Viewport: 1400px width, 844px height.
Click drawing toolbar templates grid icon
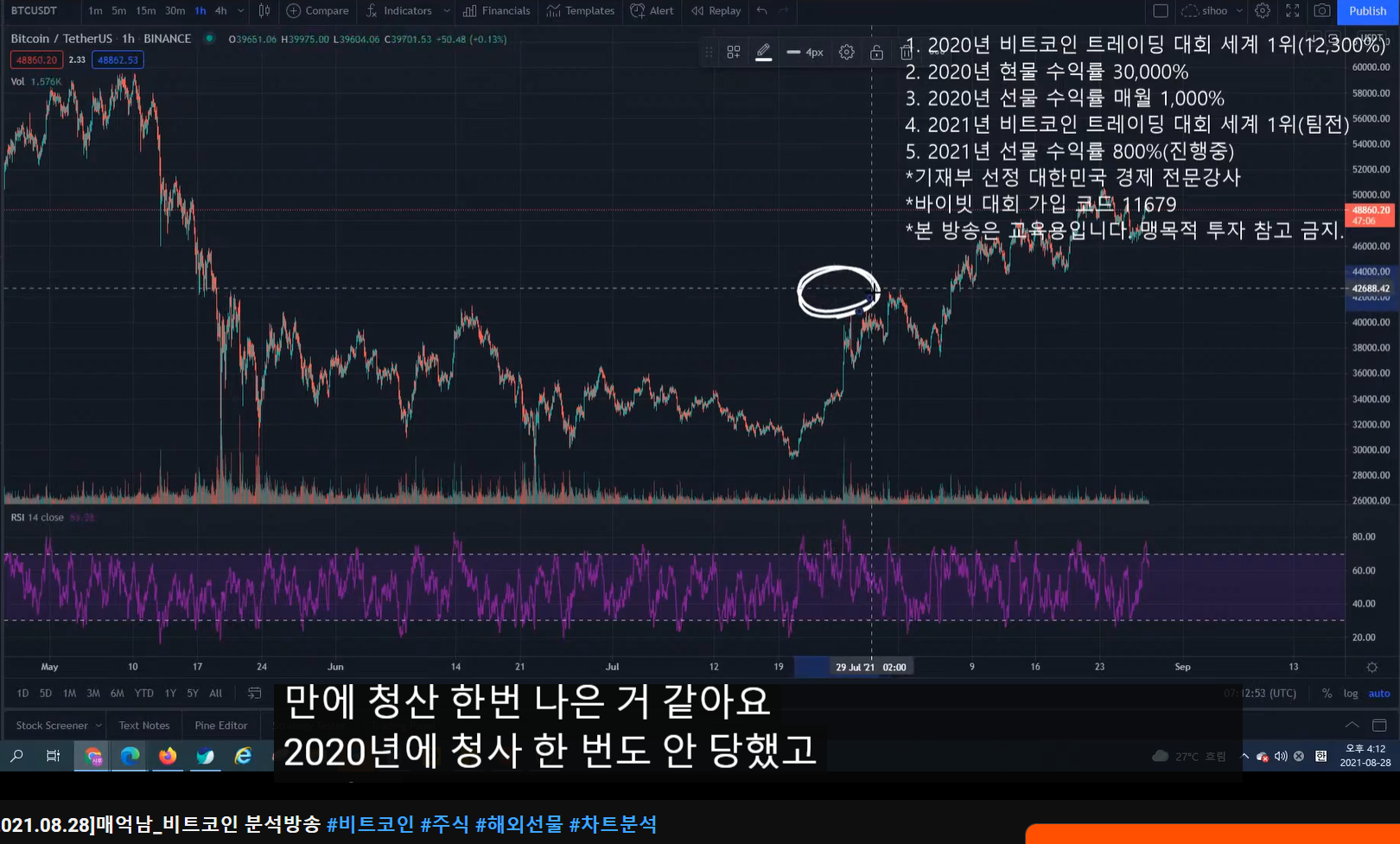pos(734,53)
